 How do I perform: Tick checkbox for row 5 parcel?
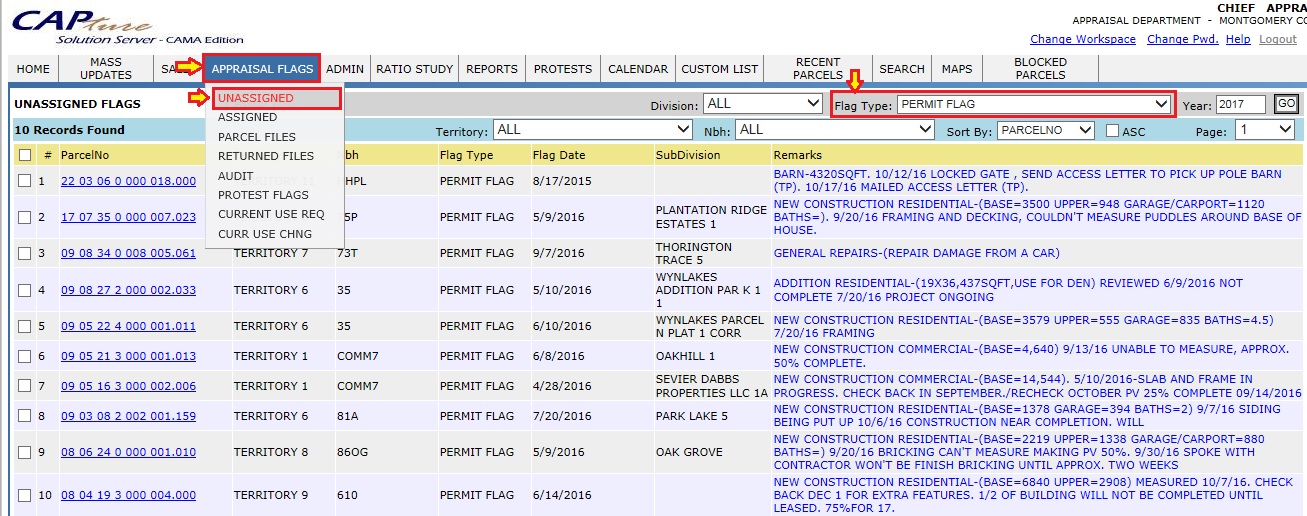coord(25,327)
